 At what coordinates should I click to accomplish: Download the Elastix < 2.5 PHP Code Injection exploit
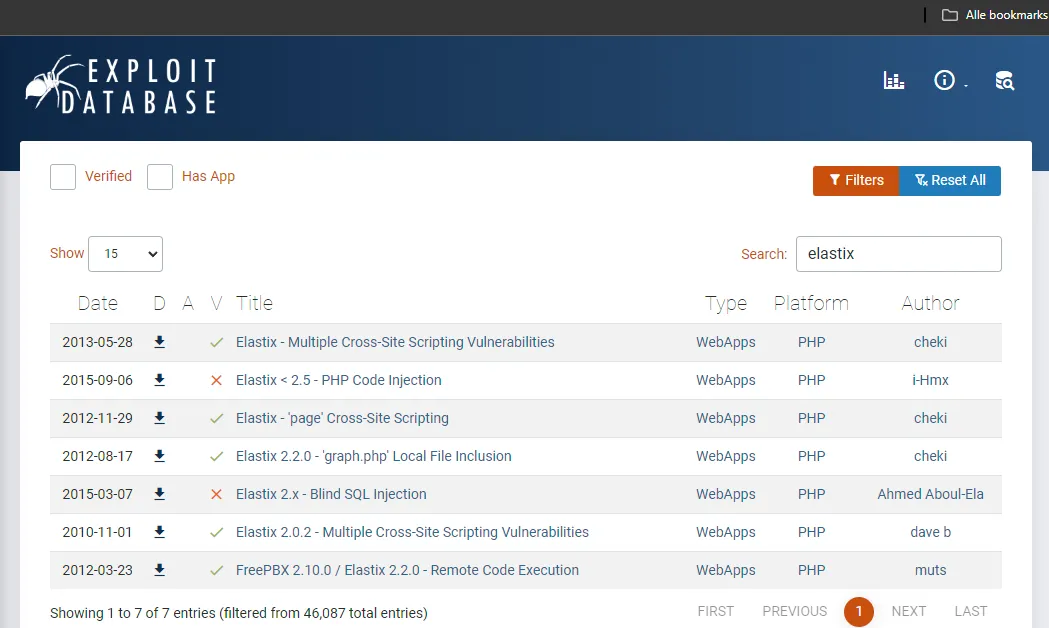(159, 380)
